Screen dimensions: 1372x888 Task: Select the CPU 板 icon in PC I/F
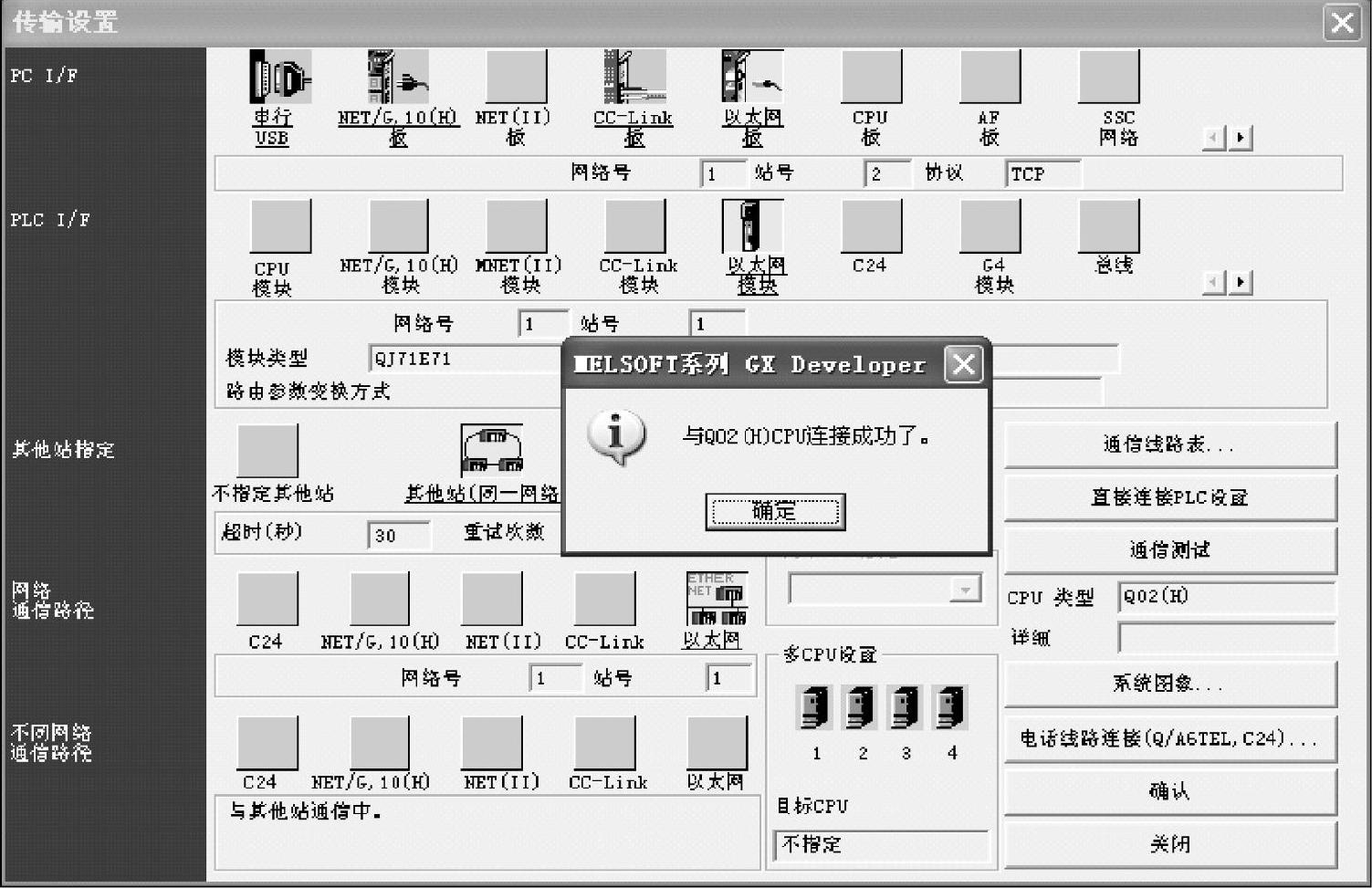coord(871,77)
